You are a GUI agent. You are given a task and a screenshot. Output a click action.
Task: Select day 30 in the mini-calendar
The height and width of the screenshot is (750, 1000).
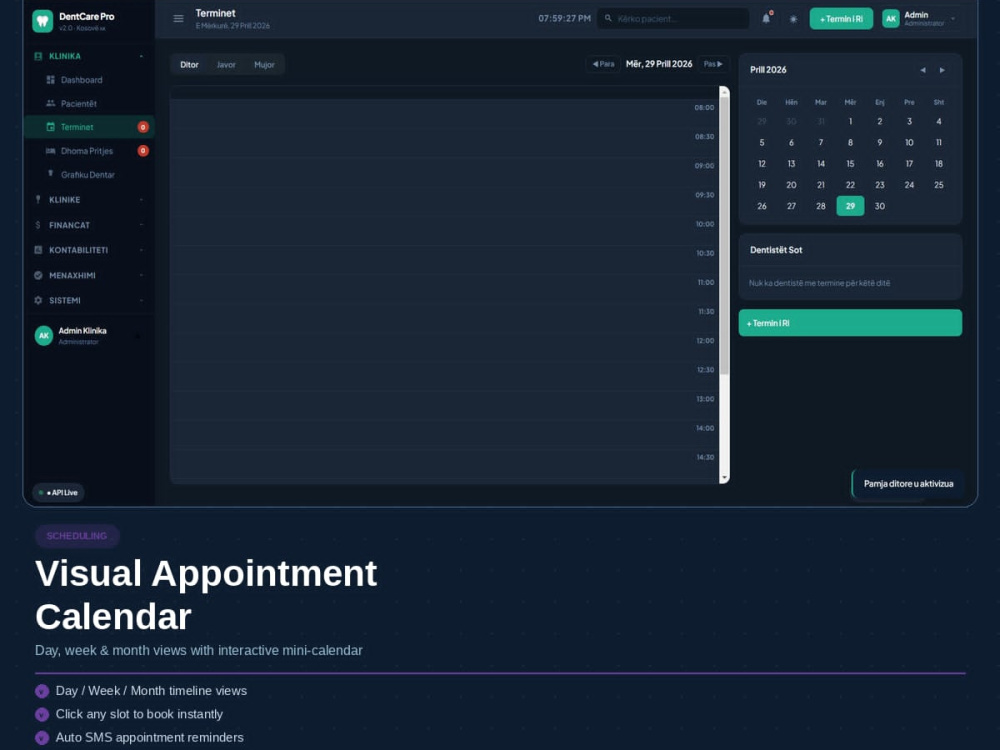click(879, 206)
